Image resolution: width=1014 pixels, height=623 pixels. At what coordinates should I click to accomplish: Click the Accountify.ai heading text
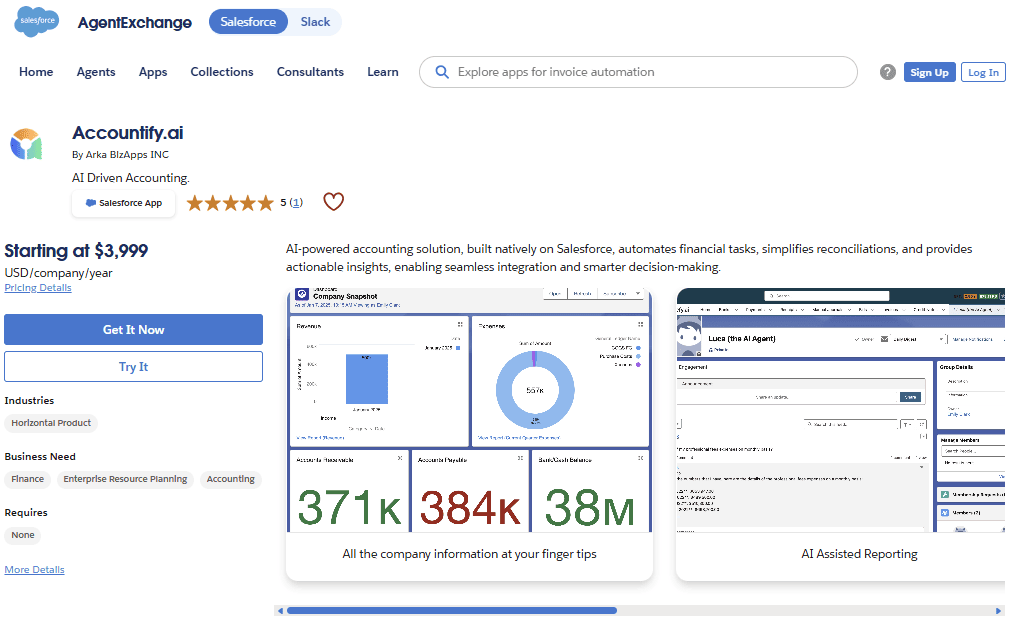(x=127, y=133)
